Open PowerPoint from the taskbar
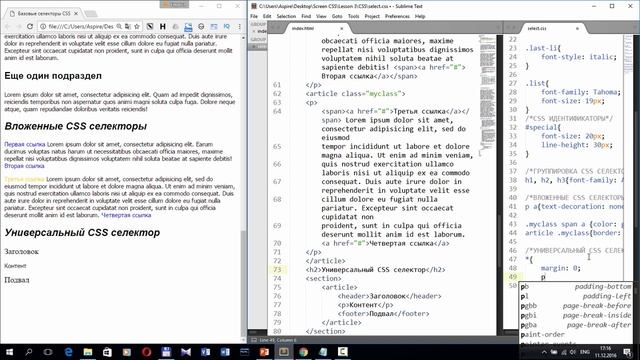The height and width of the screenshot is (360, 640). 264,352
